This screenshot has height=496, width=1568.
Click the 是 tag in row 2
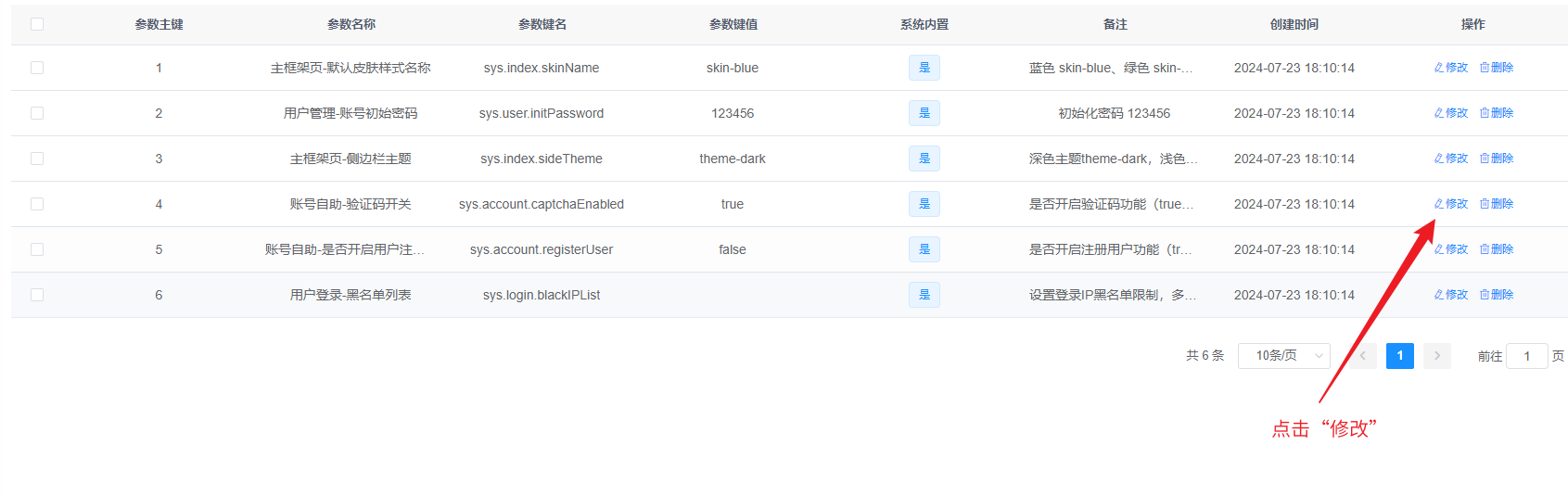tap(924, 113)
